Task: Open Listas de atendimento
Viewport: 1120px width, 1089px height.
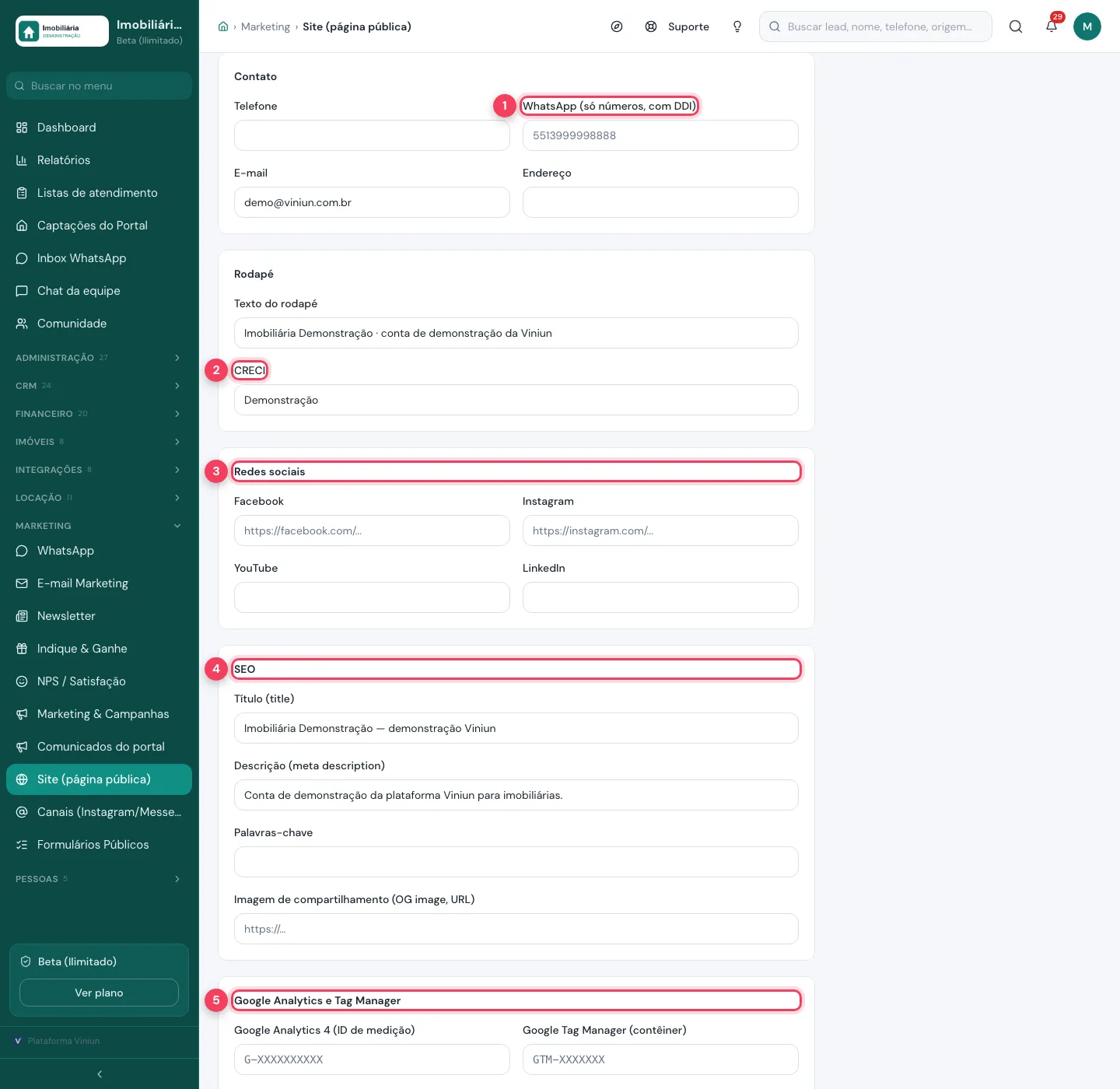Action: [x=99, y=193]
